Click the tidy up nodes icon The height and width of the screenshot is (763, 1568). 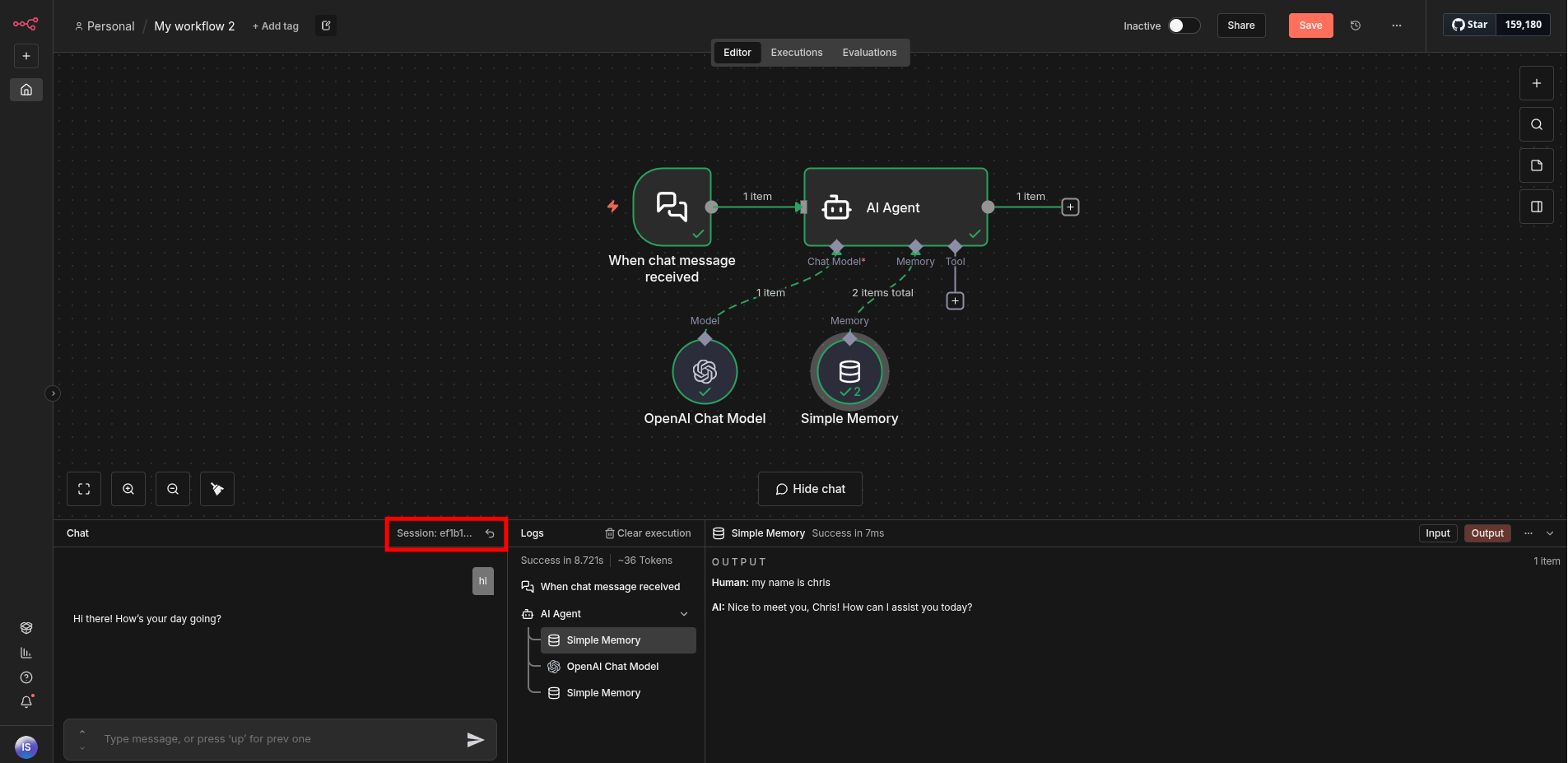tap(217, 489)
